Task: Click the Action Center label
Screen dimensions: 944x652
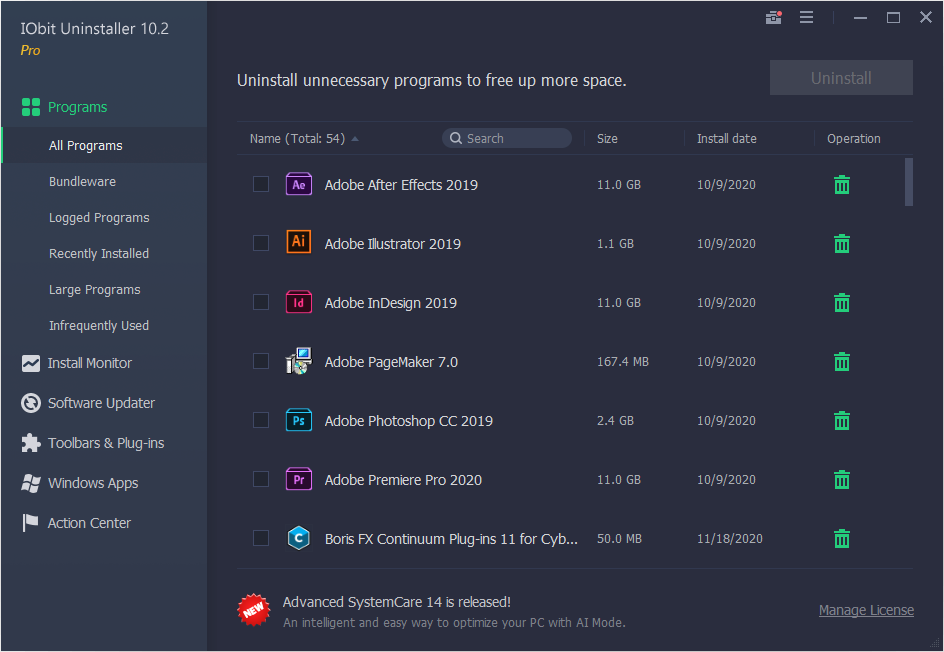Action: (x=89, y=523)
